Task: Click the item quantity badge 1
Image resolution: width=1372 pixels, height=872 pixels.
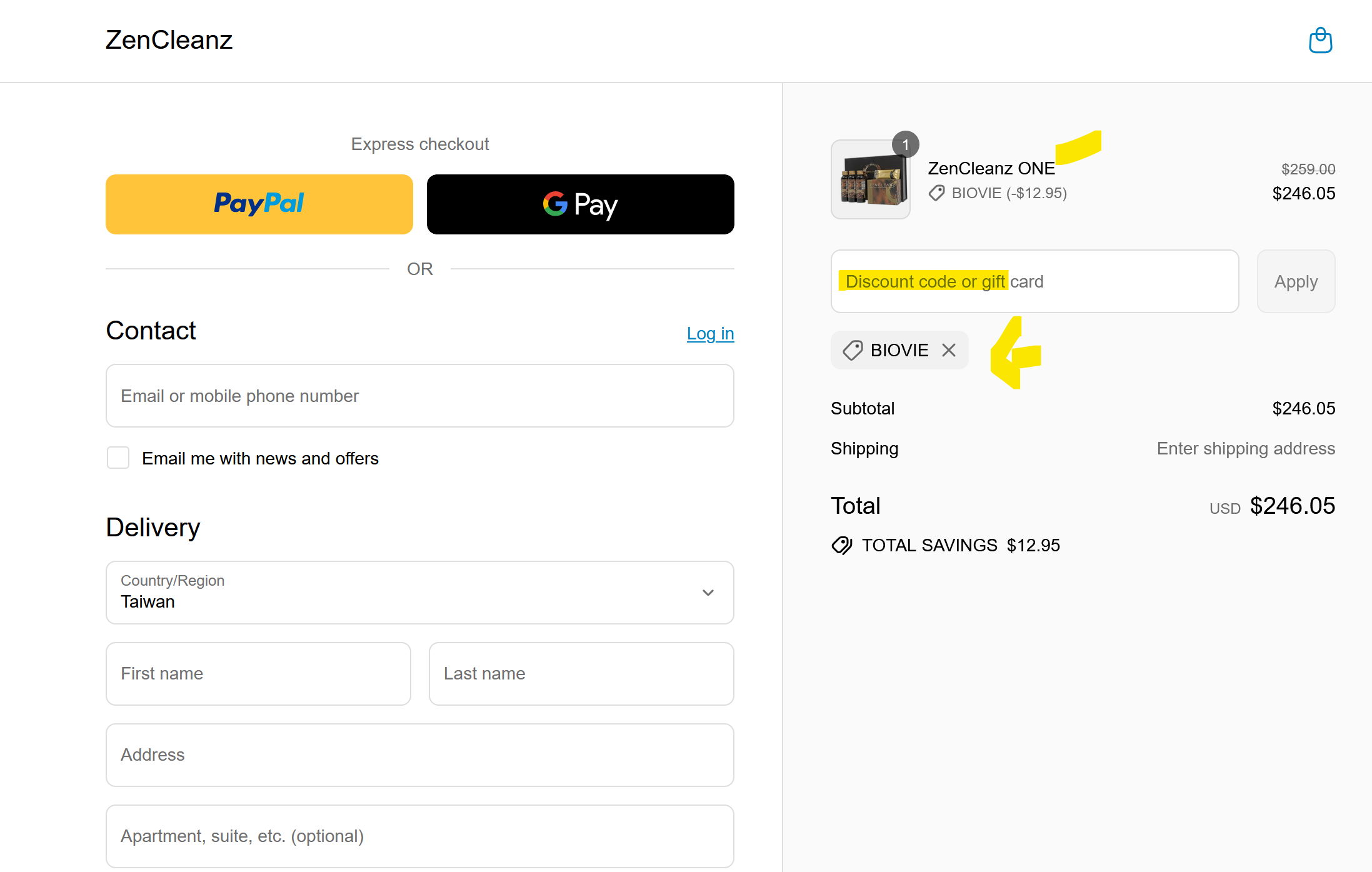Action: [x=905, y=144]
